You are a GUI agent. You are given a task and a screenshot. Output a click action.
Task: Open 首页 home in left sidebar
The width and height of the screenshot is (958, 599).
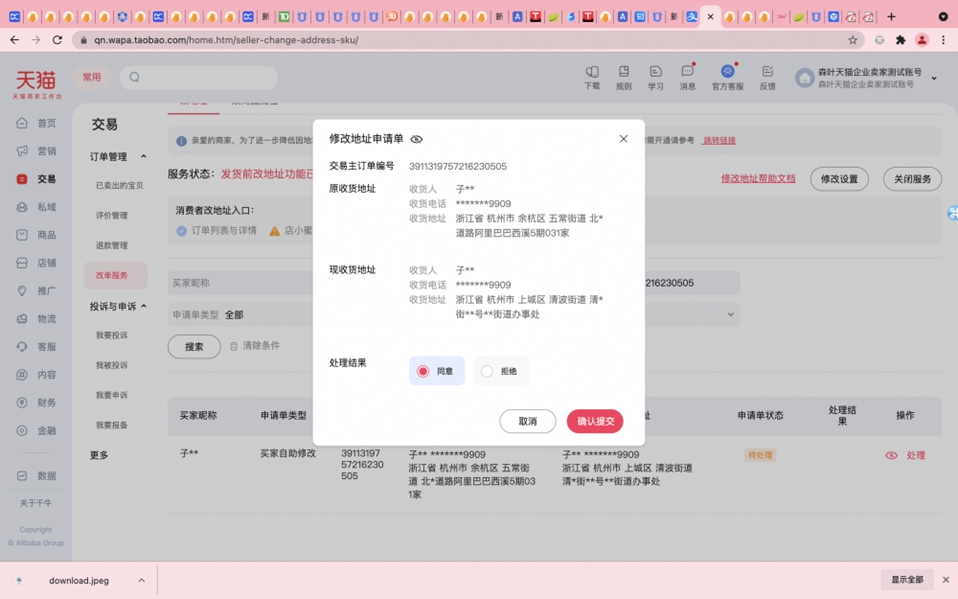click(36, 123)
